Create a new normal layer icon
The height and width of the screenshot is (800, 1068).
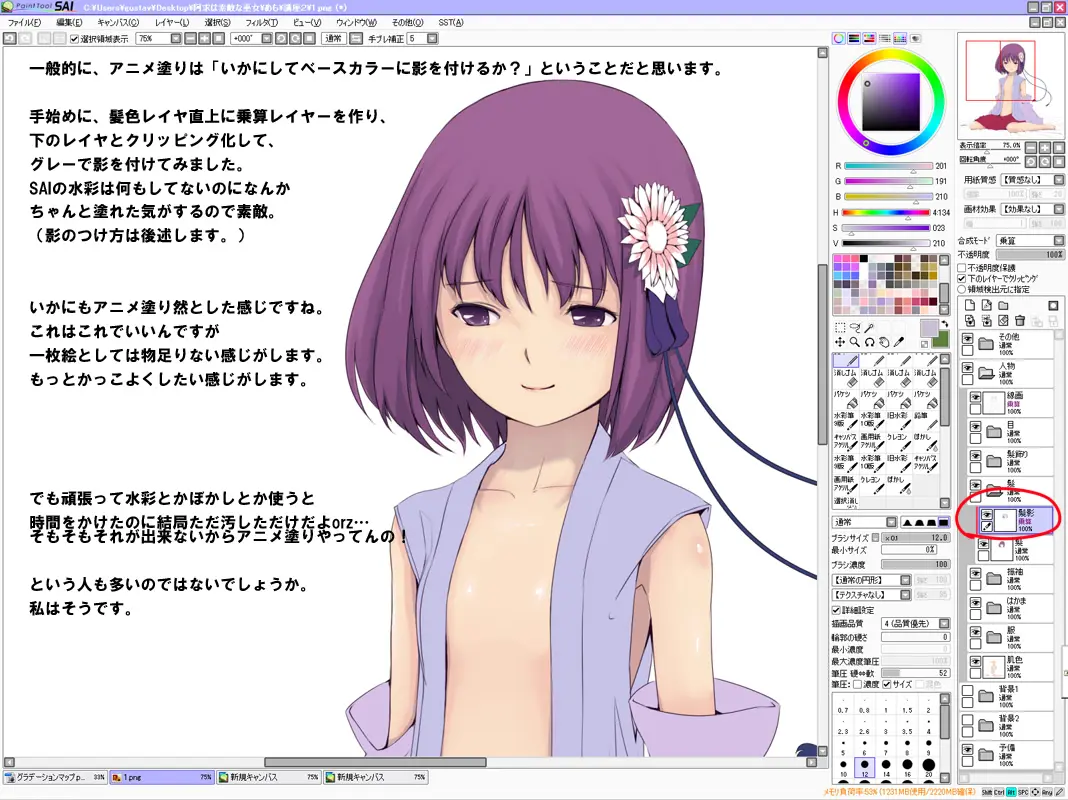pos(970,305)
